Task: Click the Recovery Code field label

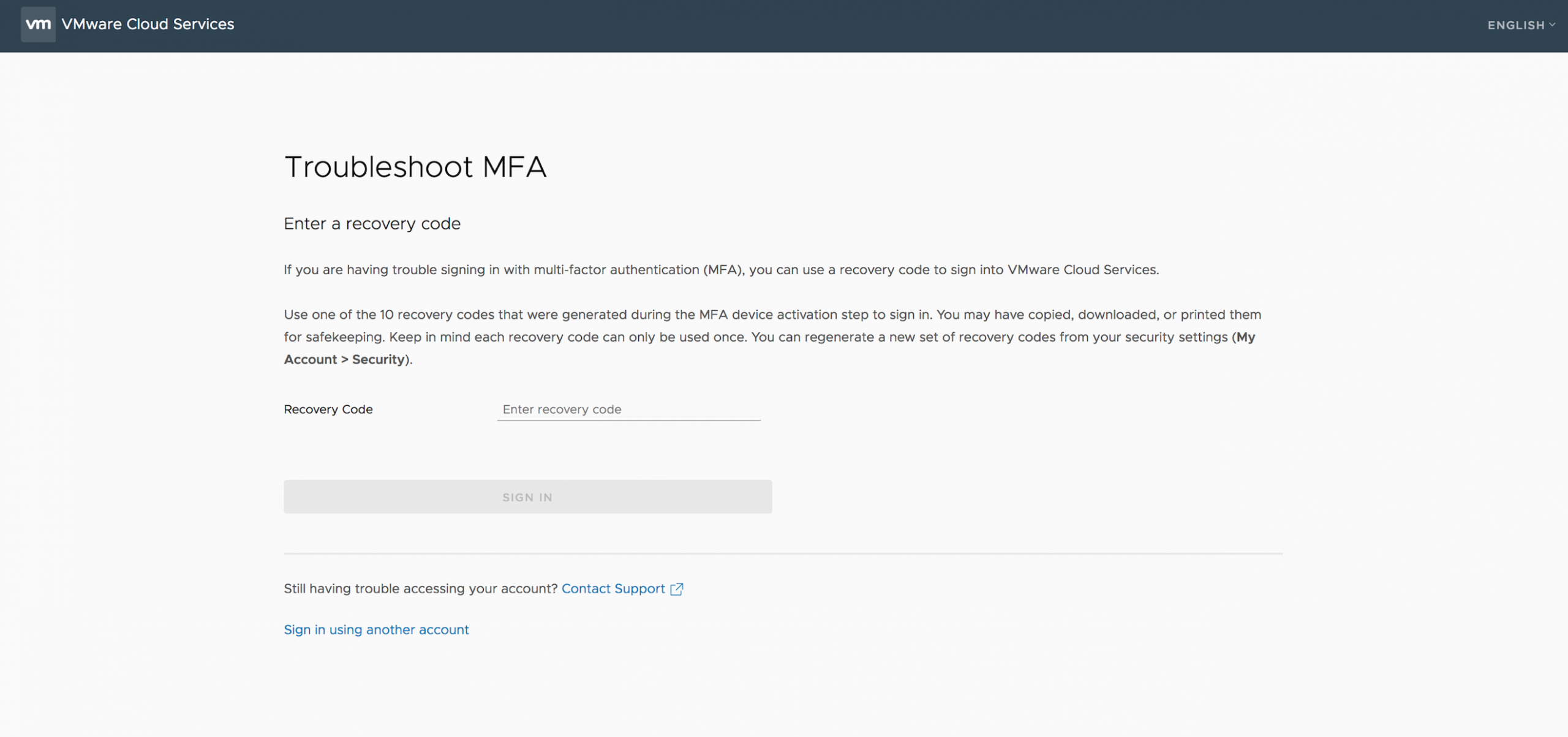Action: click(328, 409)
